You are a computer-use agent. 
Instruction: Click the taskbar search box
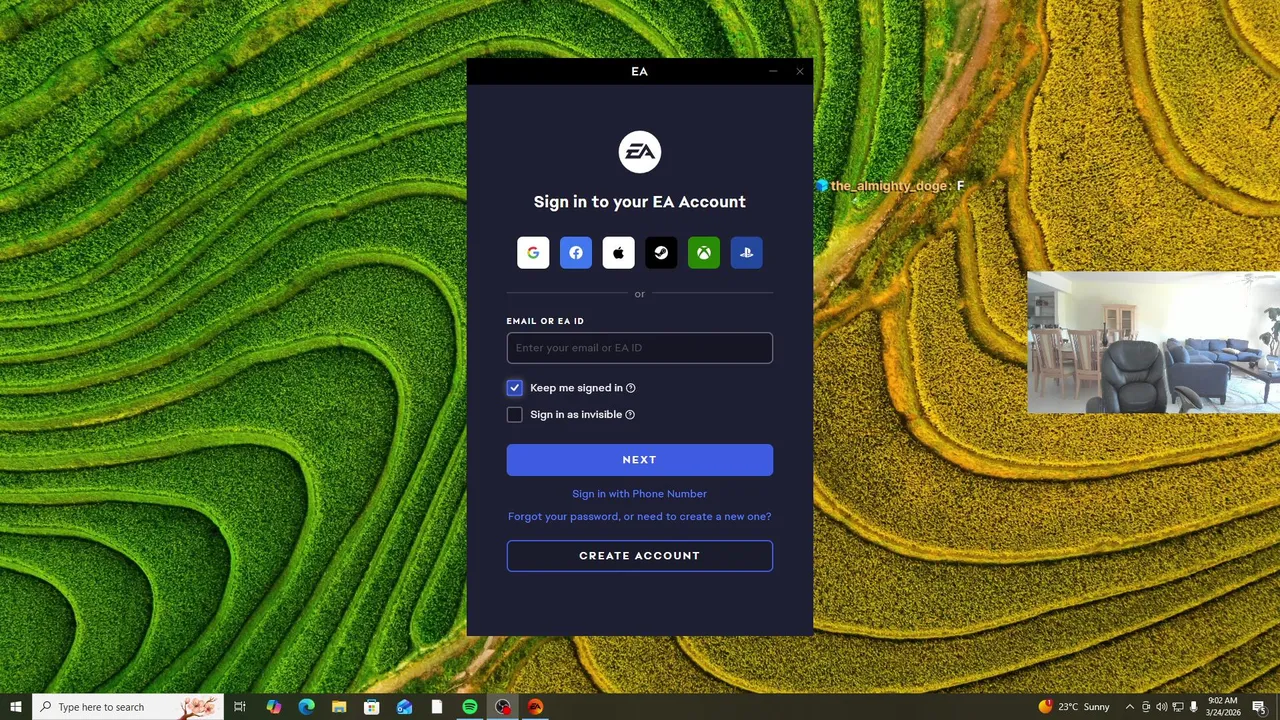tap(126, 707)
